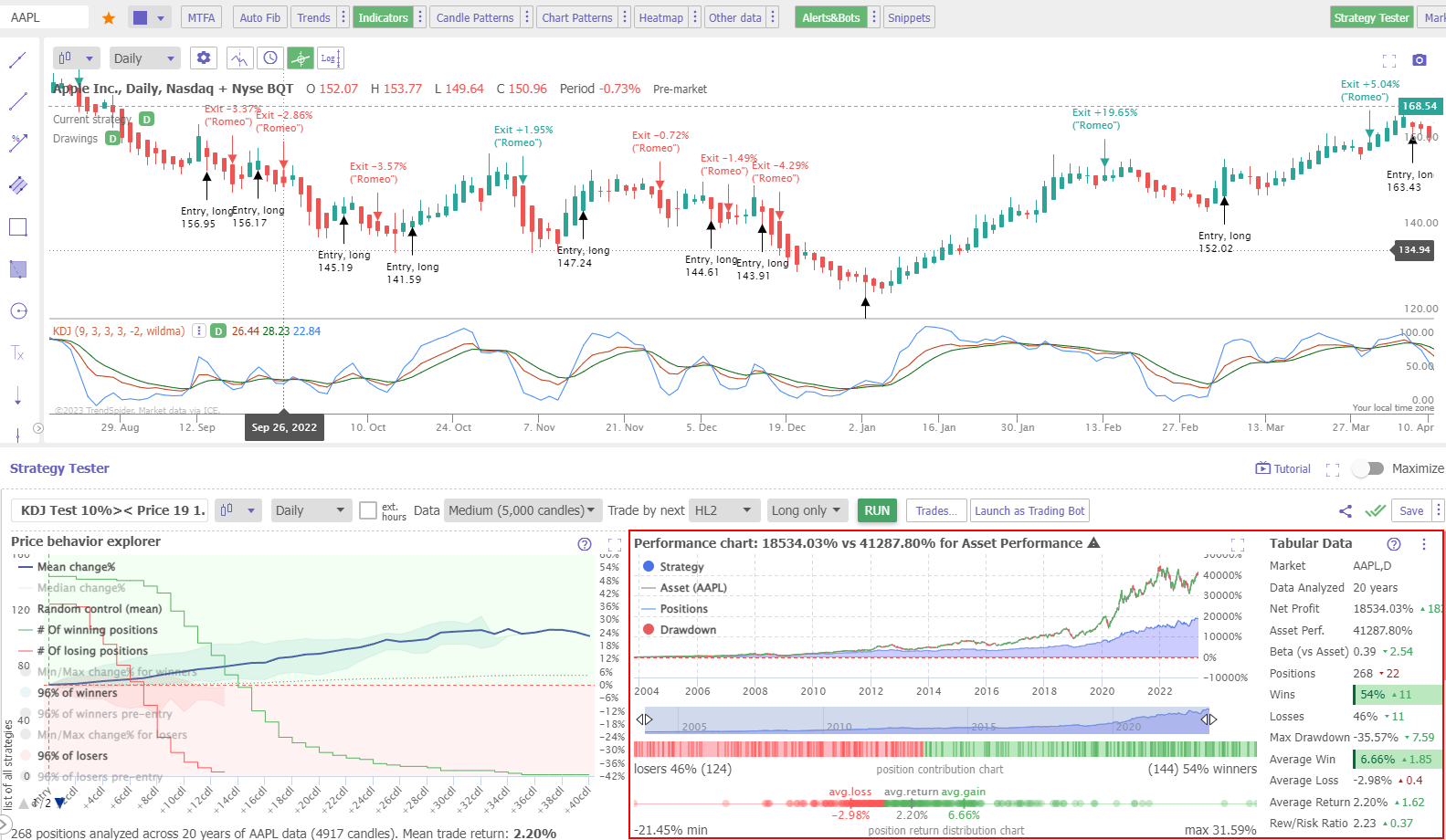This screenshot has width=1446, height=840.
Task: Click the favorite star next to AAPL
Action: click(109, 18)
